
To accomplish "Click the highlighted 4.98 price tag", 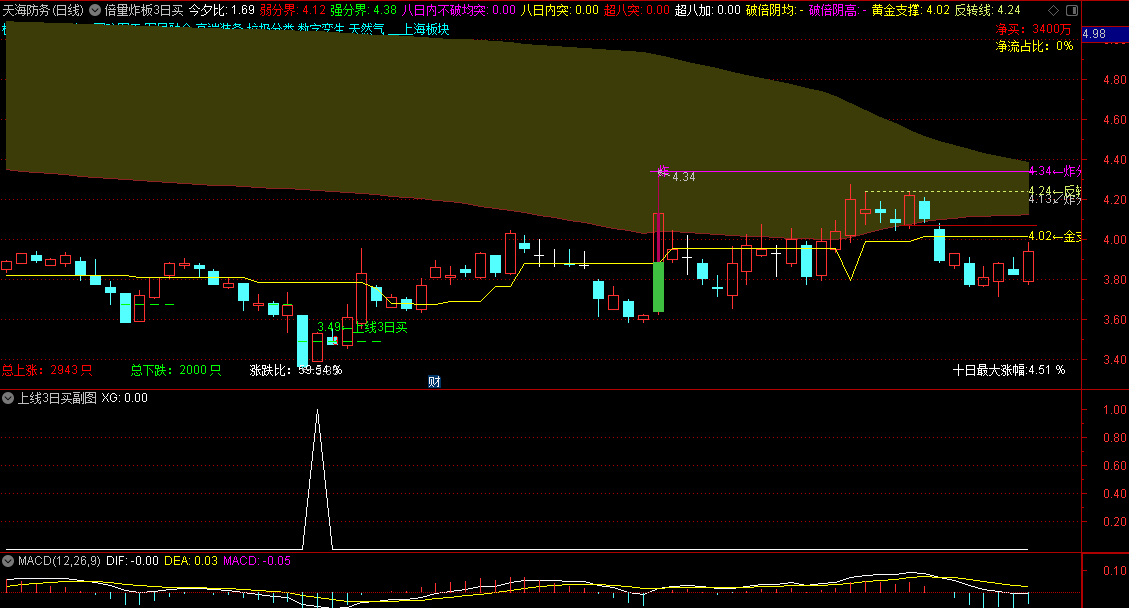I will click(x=1105, y=34).
